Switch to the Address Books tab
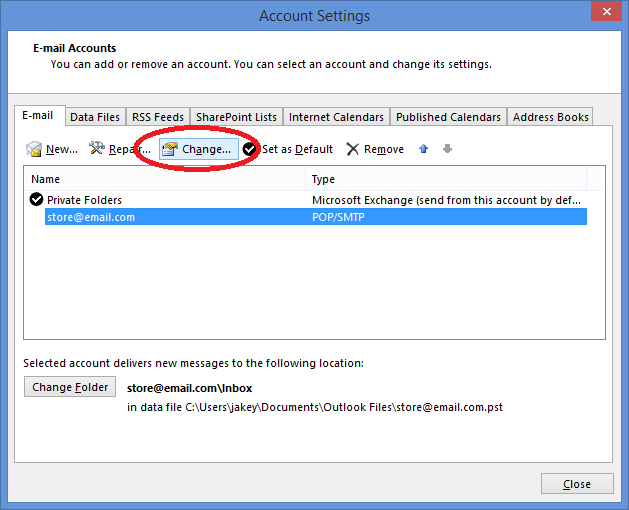The width and height of the screenshot is (629, 510). 550,117
